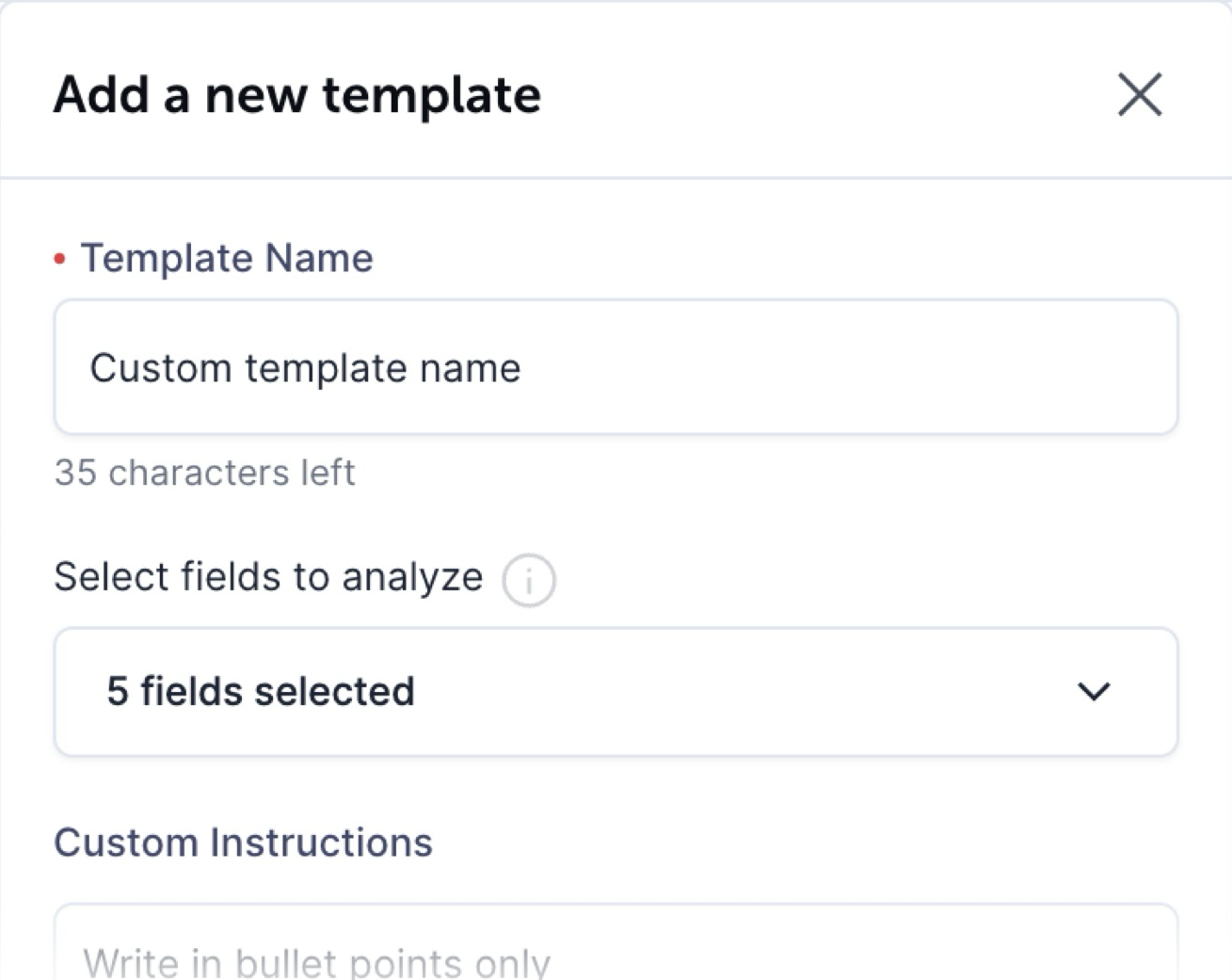Image resolution: width=1232 pixels, height=980 pixels.
Task: Focus the Template Name input field
Action: tap(616, 367)
